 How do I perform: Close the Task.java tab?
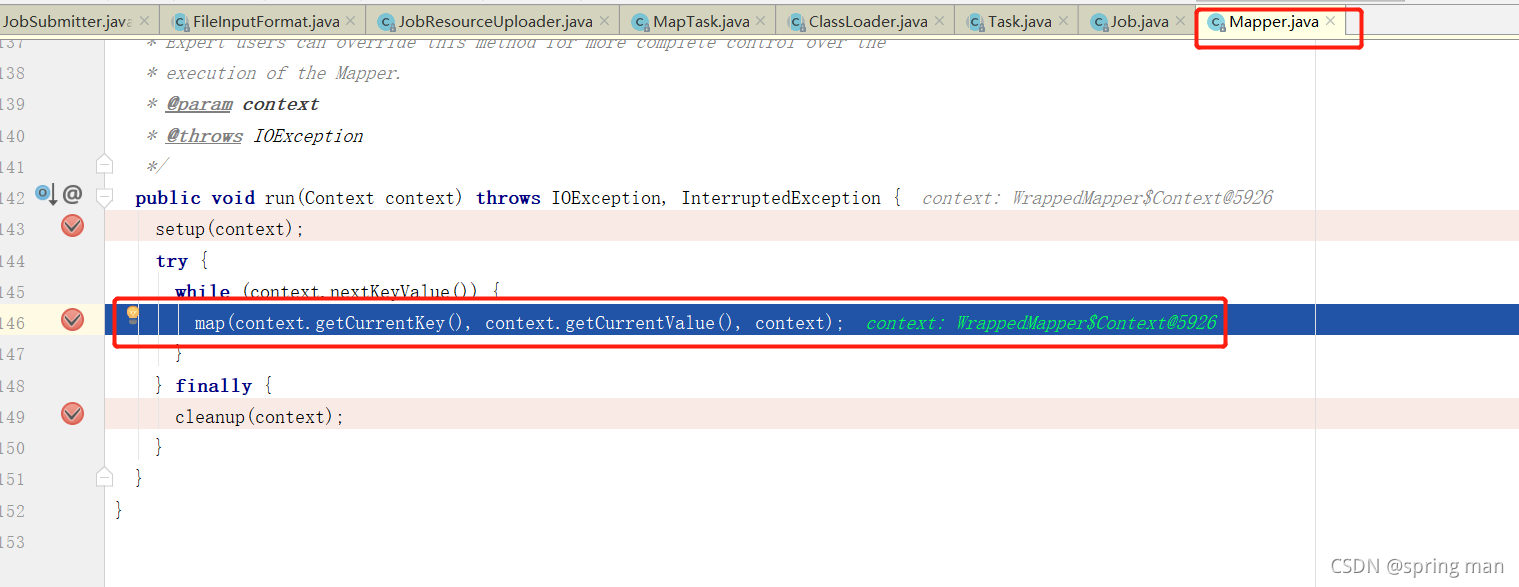pos(1063,21)
